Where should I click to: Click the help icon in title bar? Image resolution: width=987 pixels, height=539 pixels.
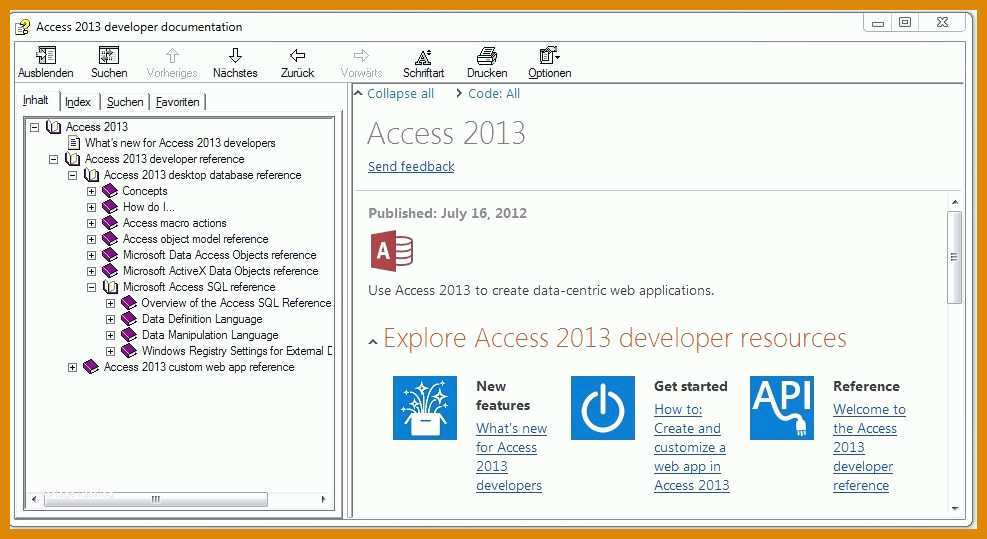click(x=23, y=27)
